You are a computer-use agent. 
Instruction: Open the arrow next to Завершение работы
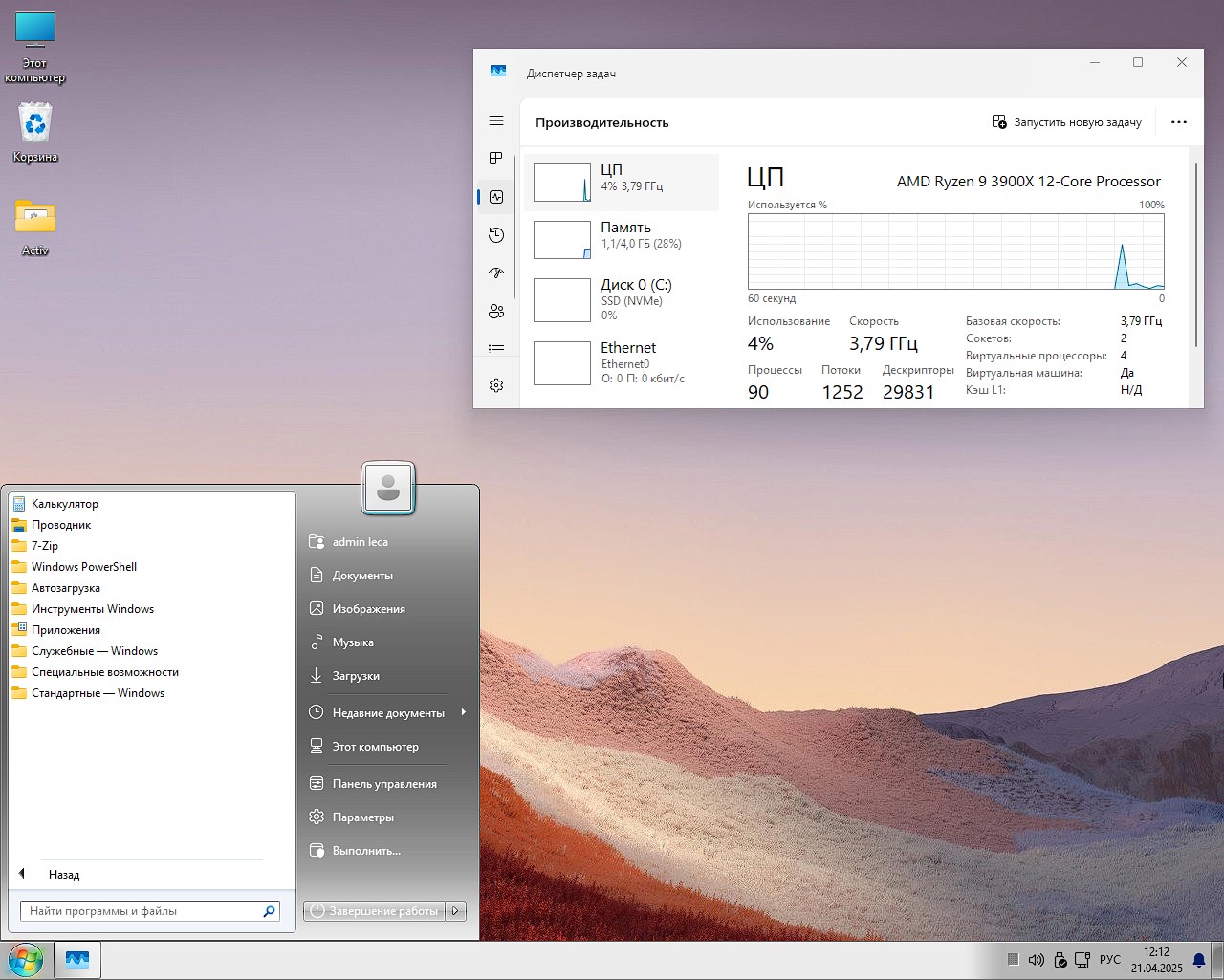pos(456,911)
